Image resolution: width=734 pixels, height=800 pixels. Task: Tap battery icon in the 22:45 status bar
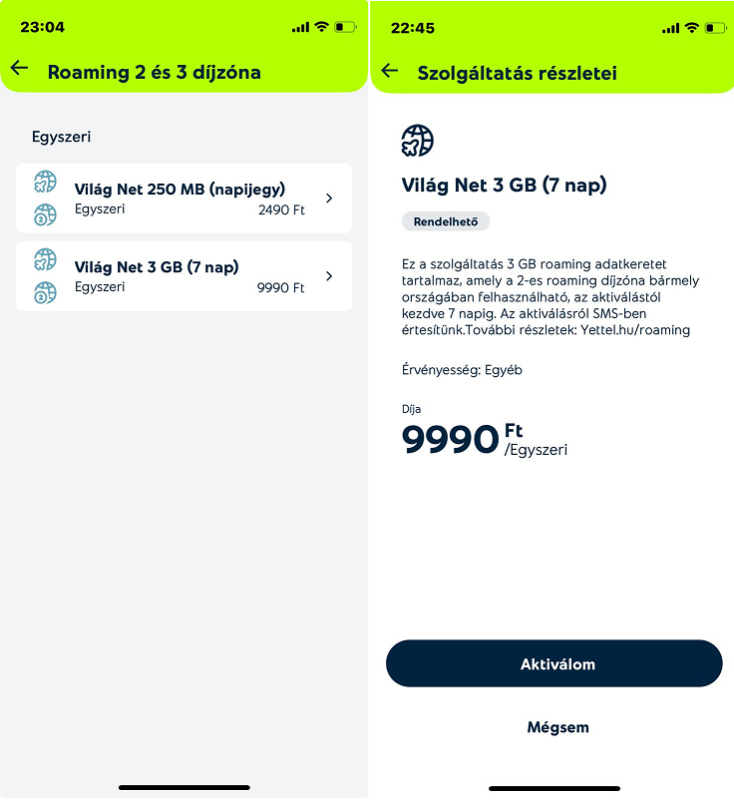(x=715, y=28)
